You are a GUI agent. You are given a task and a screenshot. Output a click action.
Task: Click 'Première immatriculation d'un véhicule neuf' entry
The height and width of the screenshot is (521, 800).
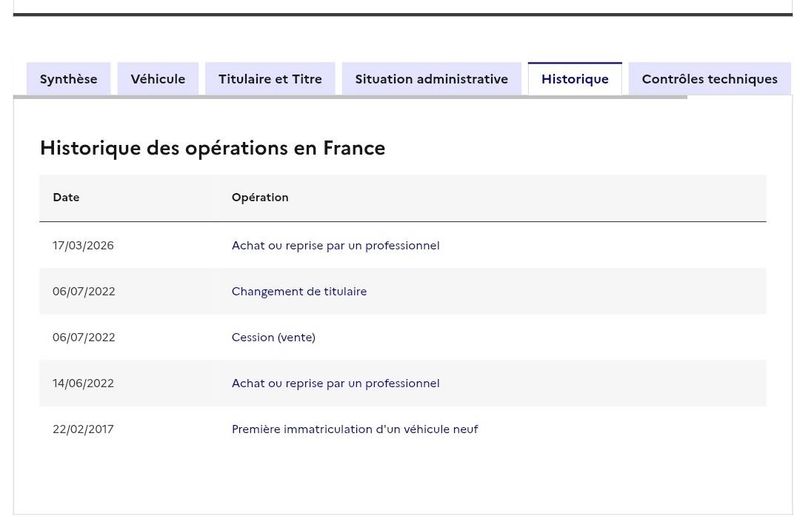point(355,429)
